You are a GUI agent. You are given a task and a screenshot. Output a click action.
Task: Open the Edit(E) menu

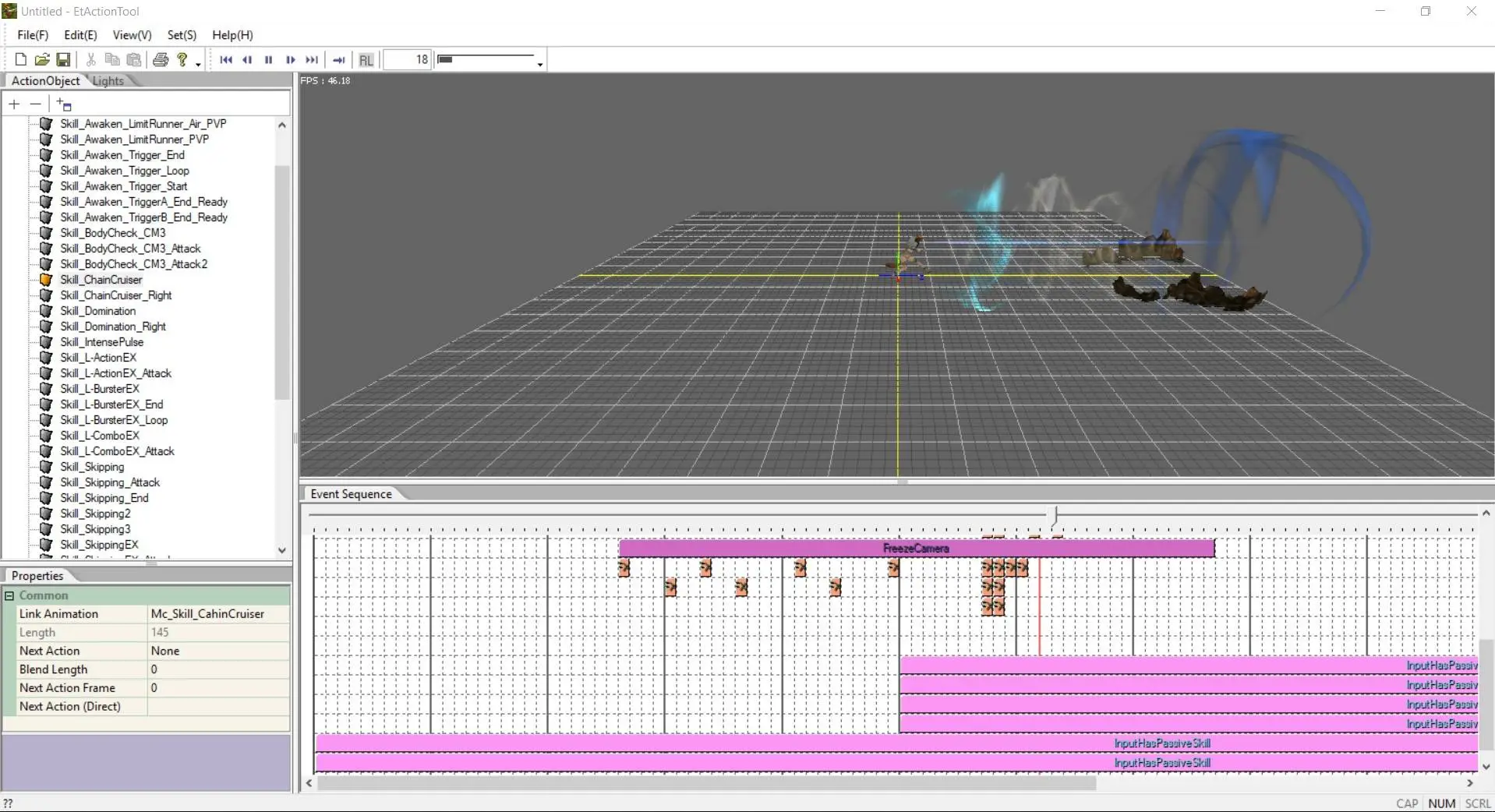coord(80,35)
